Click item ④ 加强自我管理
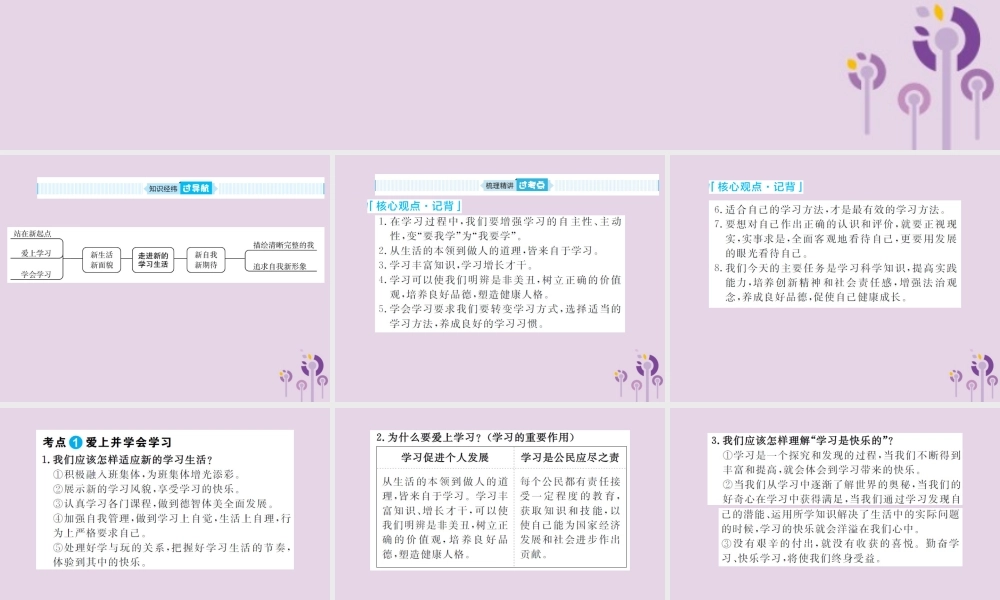The width and height of the screenshot is (1000, 600). [172, 525]
